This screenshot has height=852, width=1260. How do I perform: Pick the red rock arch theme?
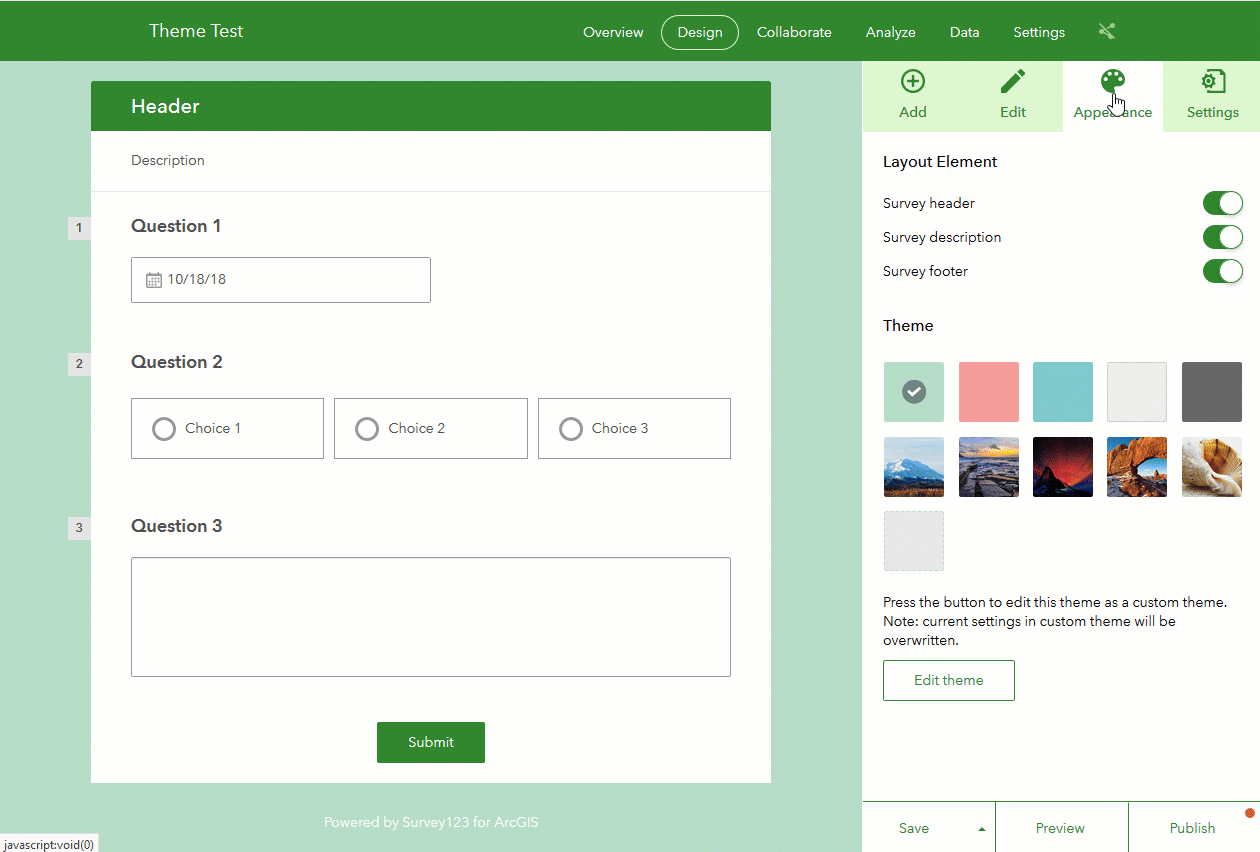click(x=1137, y=467)
